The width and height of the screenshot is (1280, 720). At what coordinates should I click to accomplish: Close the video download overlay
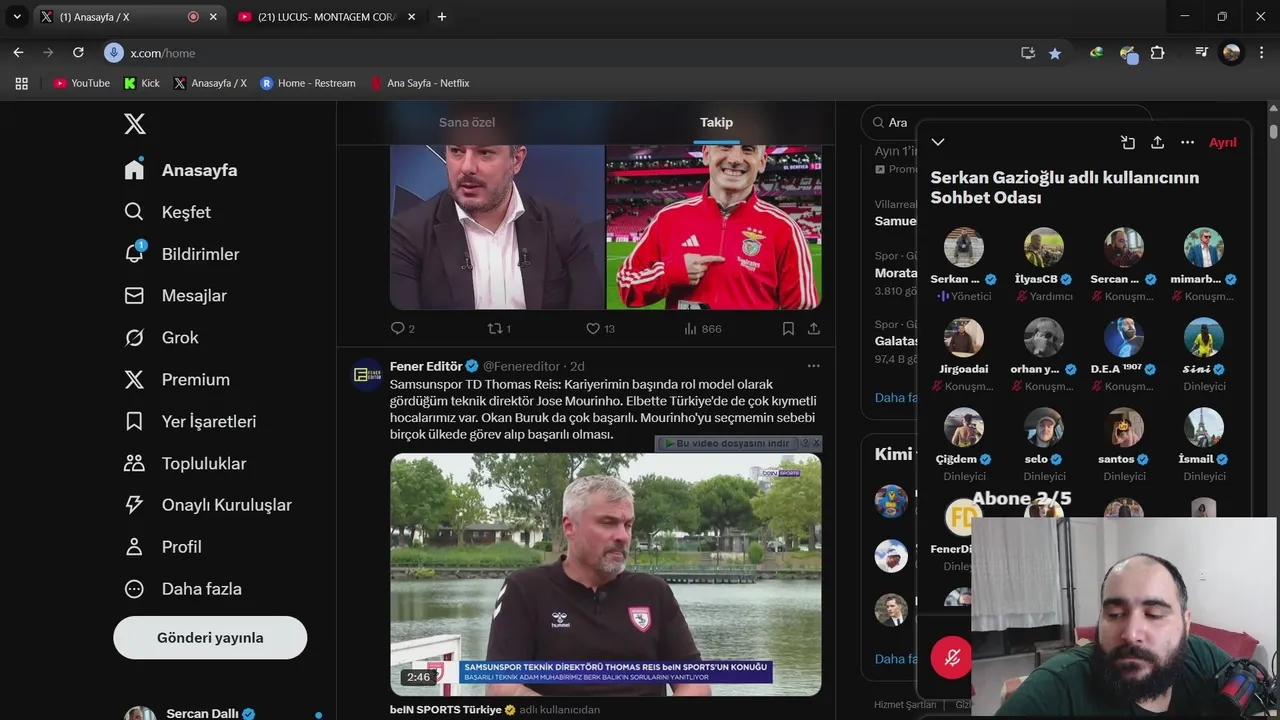(x=816, y=443)
